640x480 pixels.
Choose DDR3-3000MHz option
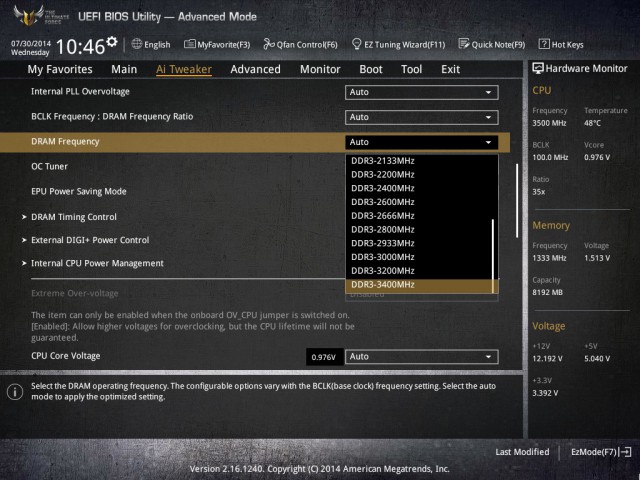[420, 257]
